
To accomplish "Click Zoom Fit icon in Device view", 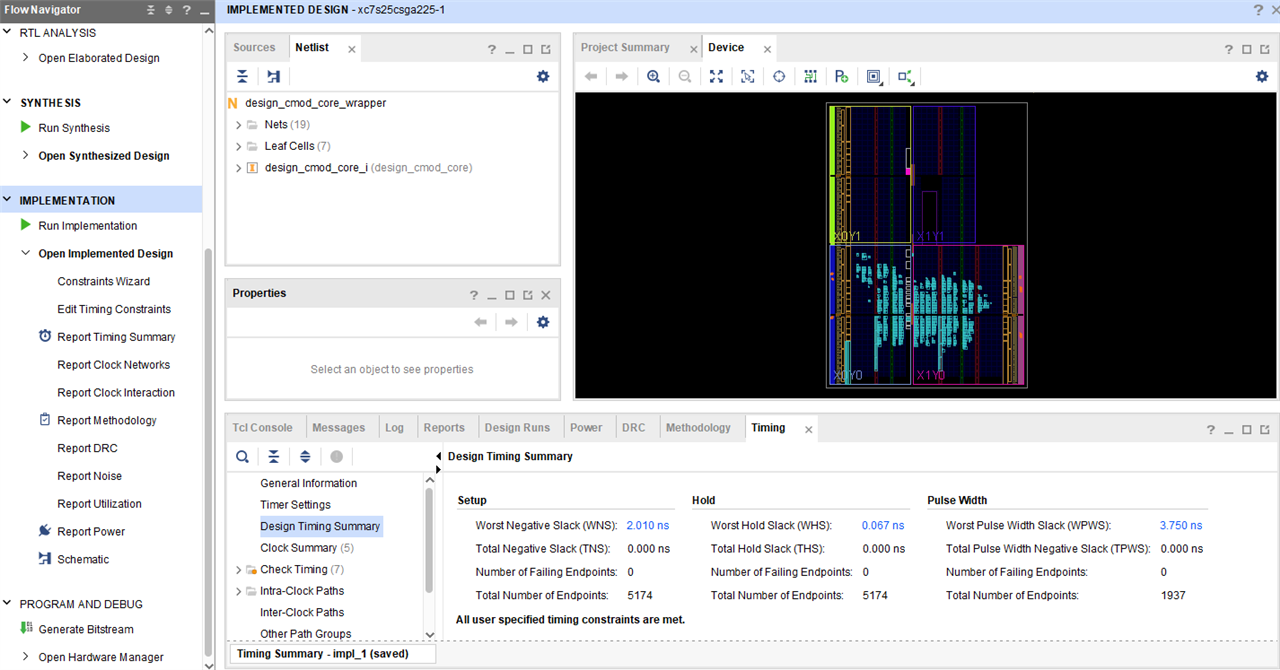I will (x=716, y=77).
